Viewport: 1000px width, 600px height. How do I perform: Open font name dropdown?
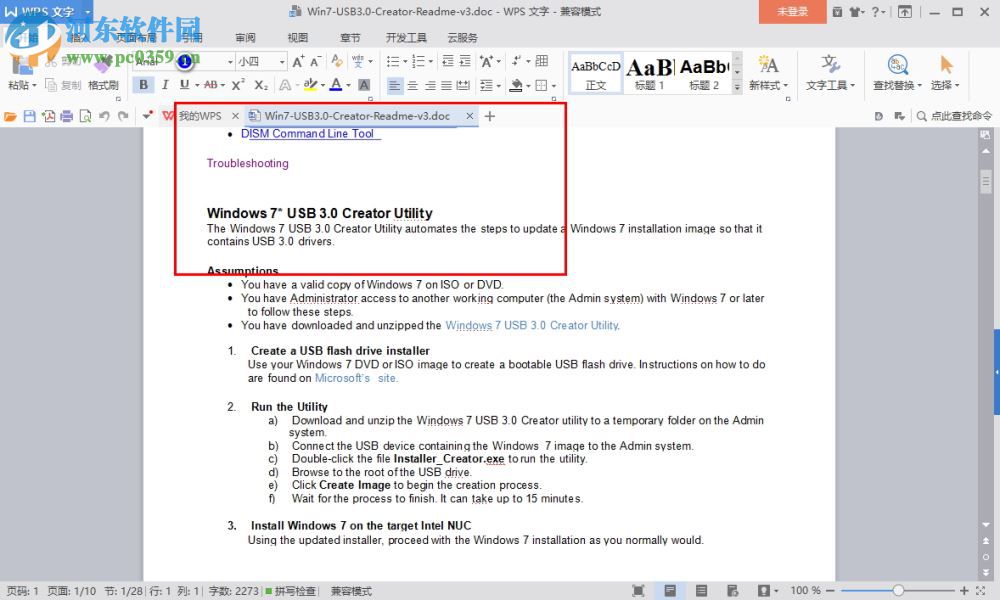tap(230, 62)
